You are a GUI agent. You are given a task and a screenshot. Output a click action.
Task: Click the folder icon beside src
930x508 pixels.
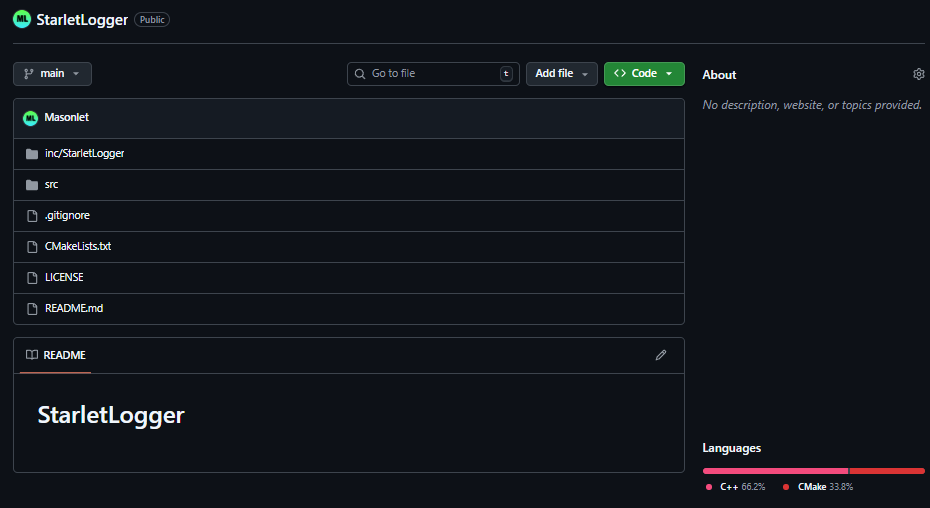click(32, 185)
